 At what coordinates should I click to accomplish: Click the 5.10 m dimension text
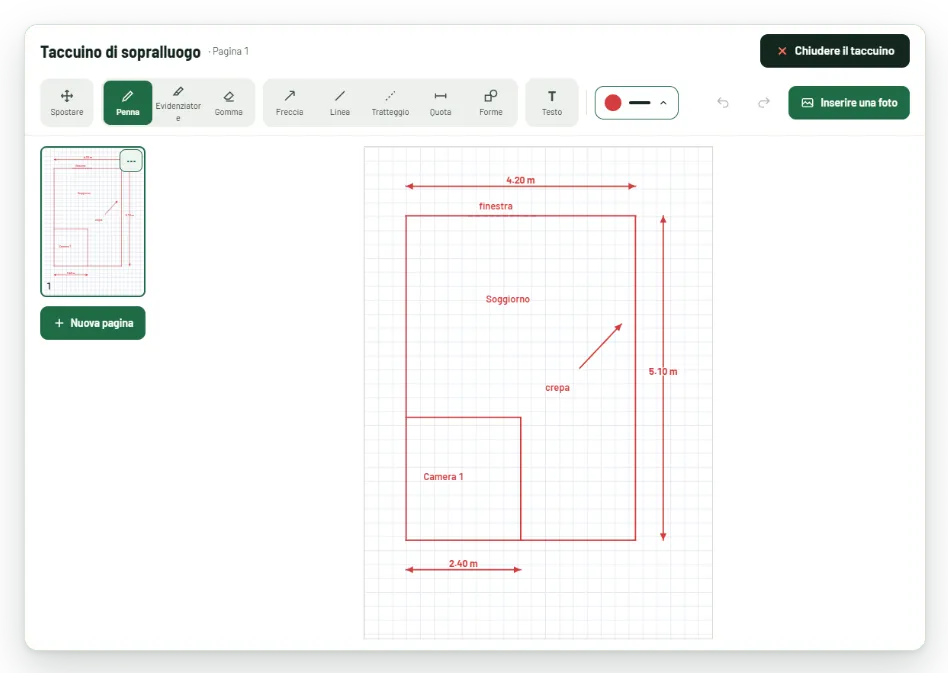[x=663, y=371]
